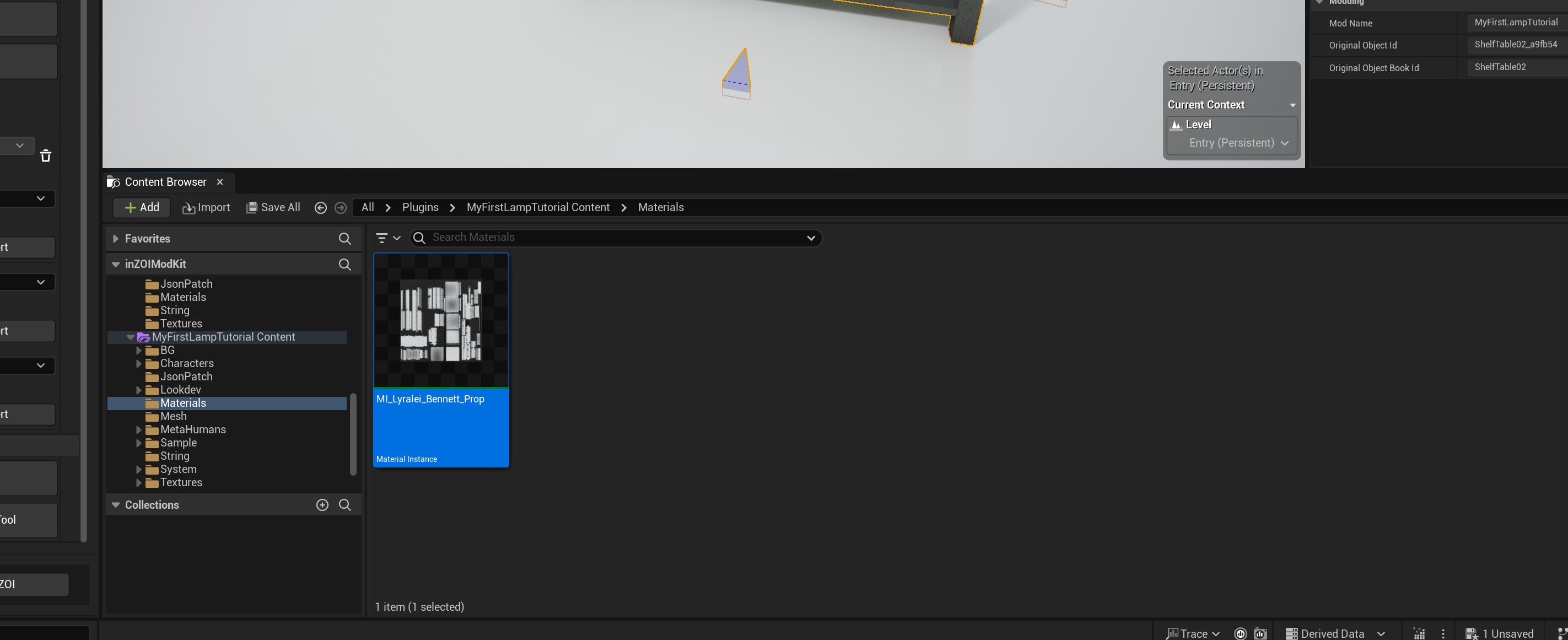Go back in Content Browser history
The width and height of the screenshot is (1568, 640).
(321, 208)
